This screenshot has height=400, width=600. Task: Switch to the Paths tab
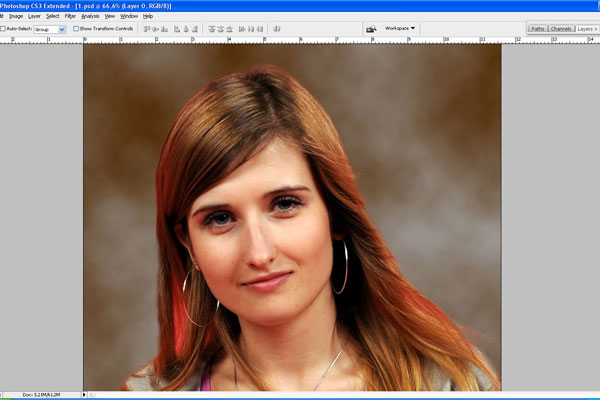pyautogui.click(x=538, y=29)
